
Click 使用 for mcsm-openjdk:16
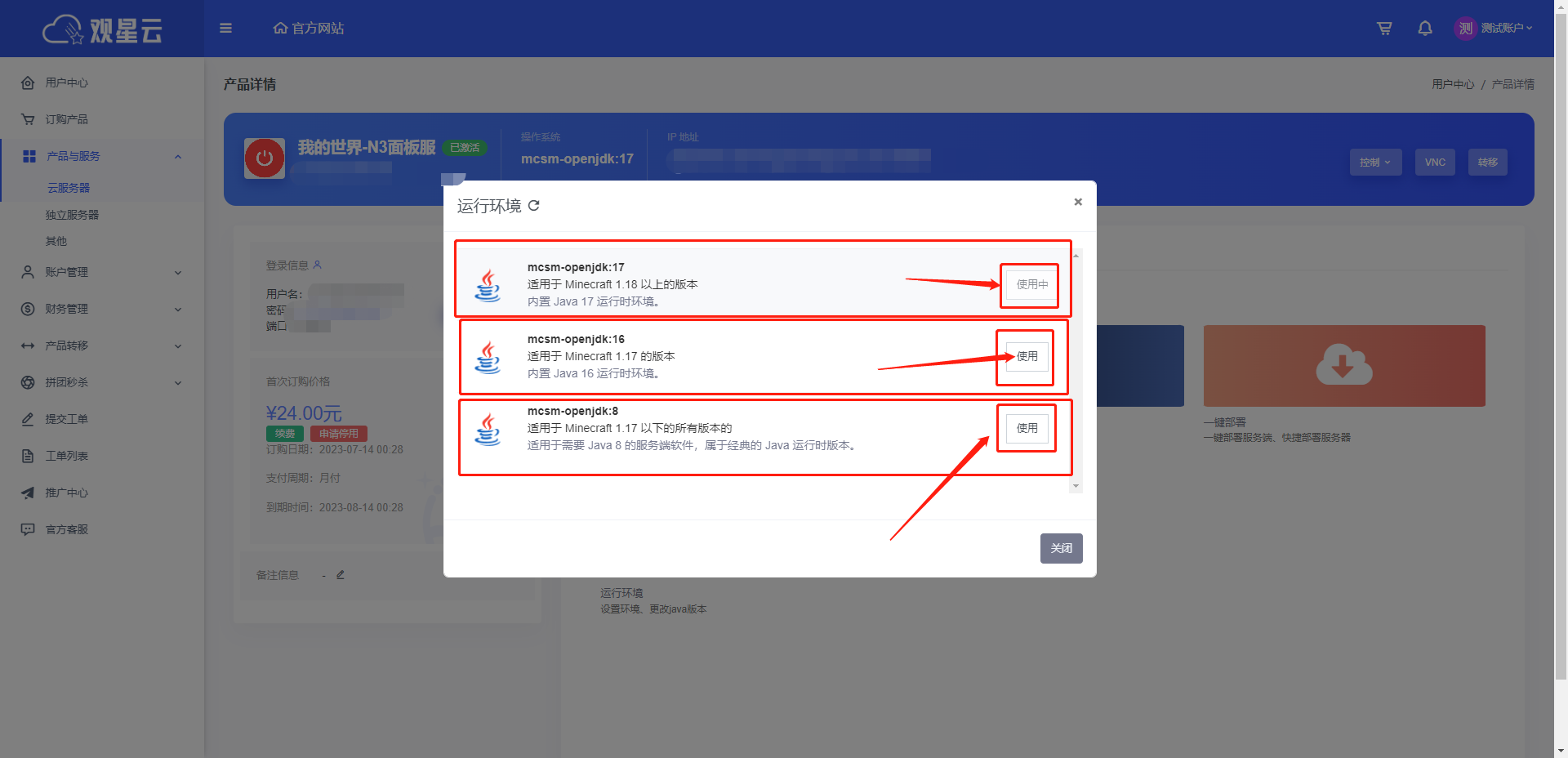[x=1027, y=356]
